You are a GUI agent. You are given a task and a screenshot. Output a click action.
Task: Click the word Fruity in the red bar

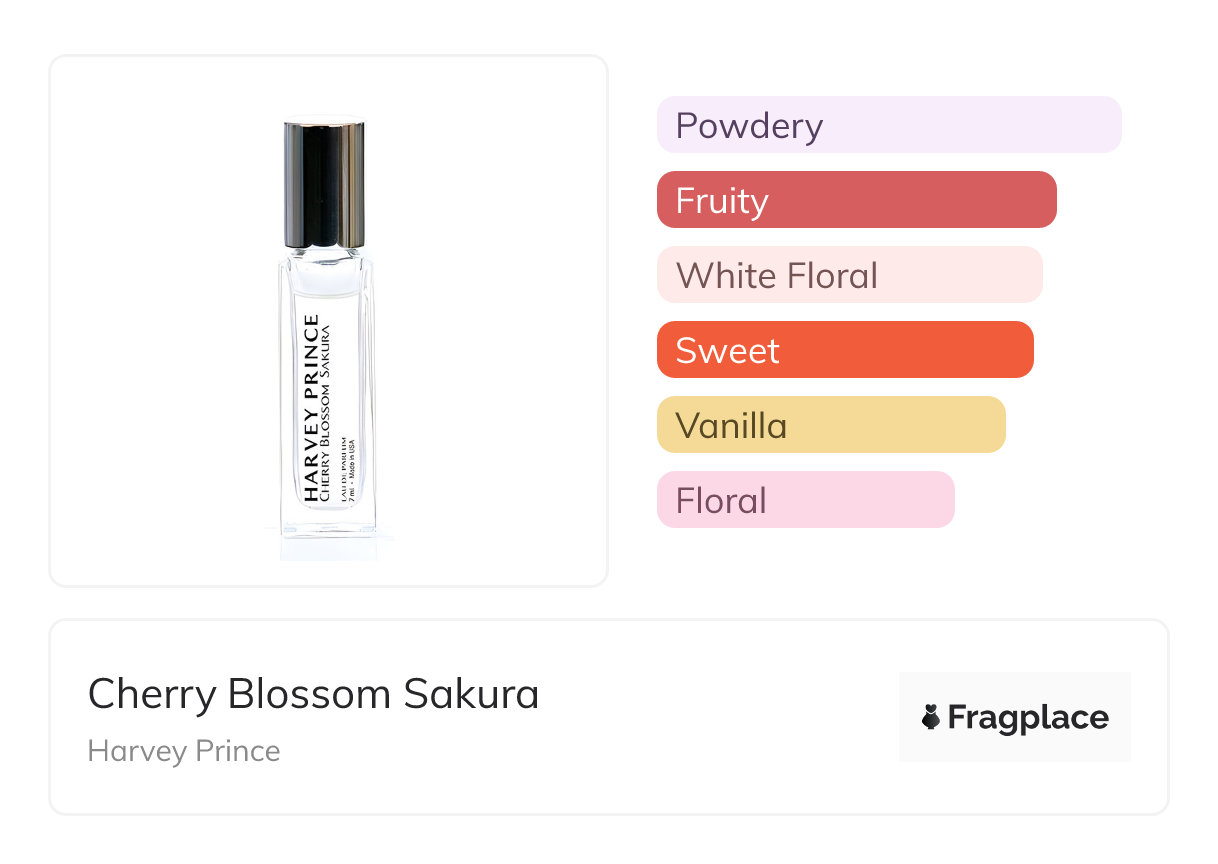[x=721, y=201]
